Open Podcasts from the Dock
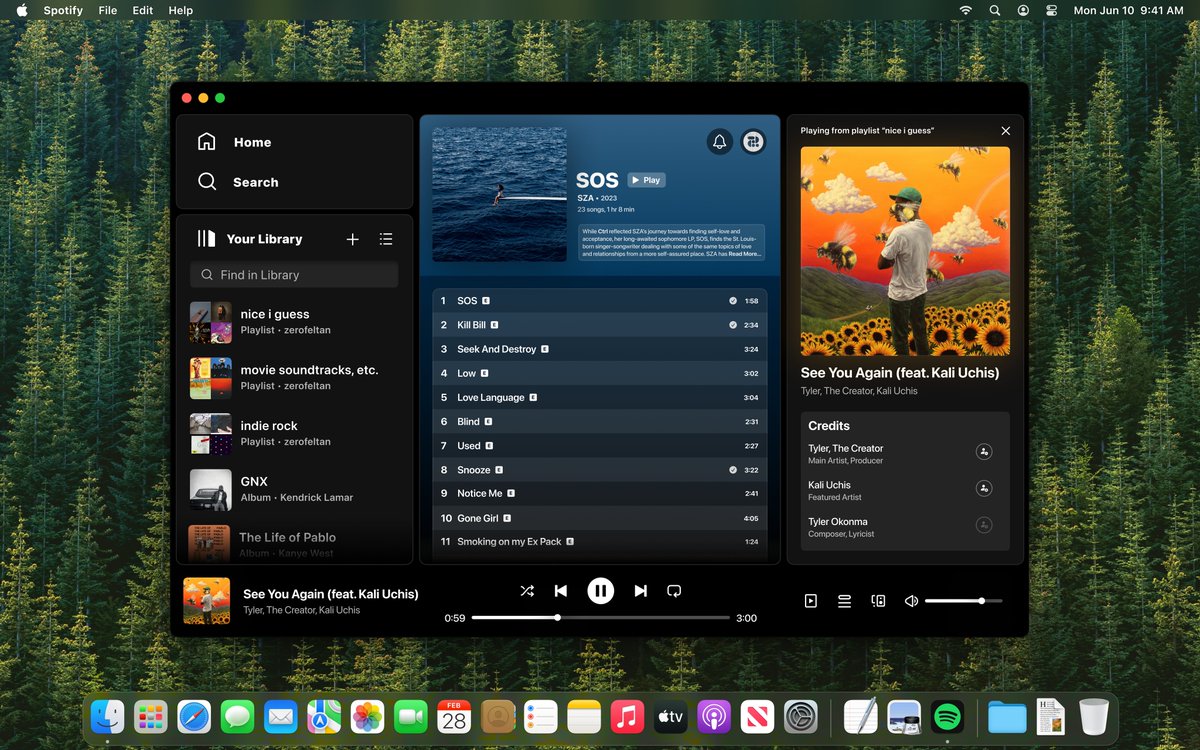This screenshot has width=1200, height=750. (714, 716)
